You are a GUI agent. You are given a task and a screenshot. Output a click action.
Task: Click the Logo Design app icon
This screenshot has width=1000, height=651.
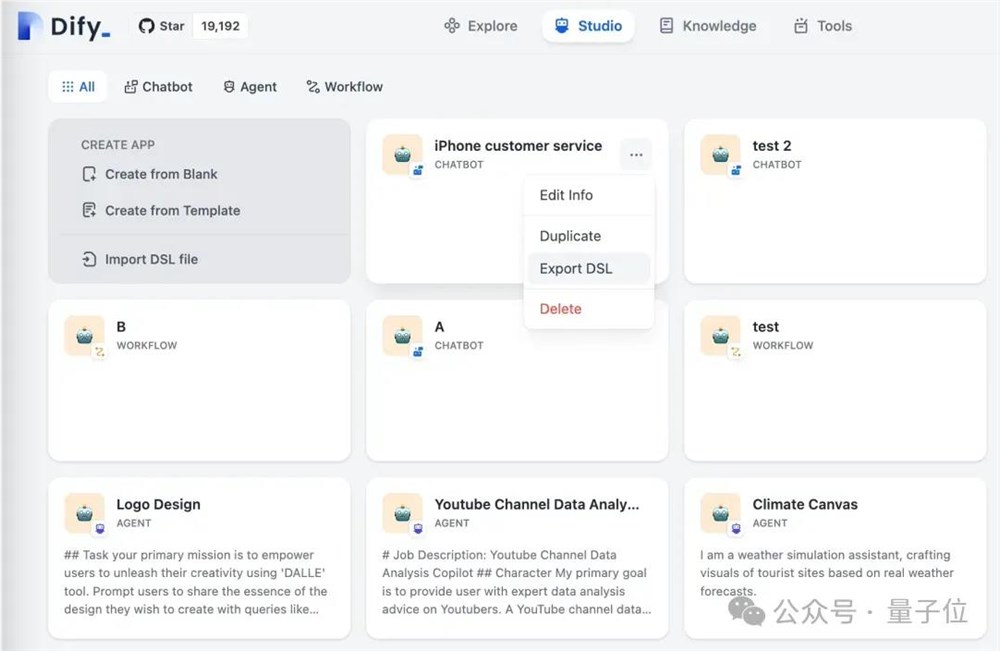pyautogui.click(x=84, y=513)
